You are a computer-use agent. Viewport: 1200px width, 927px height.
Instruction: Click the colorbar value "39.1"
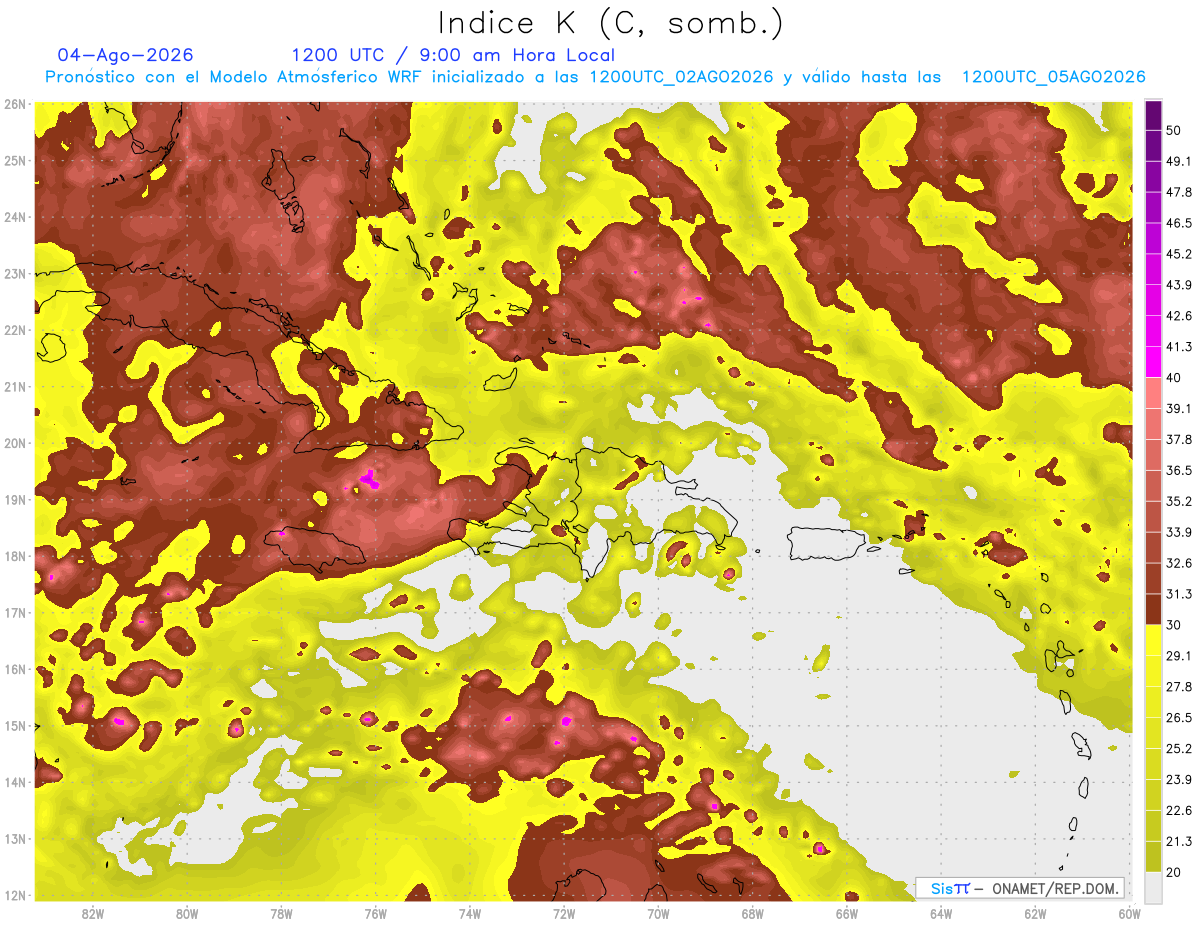pos(1179,408)
